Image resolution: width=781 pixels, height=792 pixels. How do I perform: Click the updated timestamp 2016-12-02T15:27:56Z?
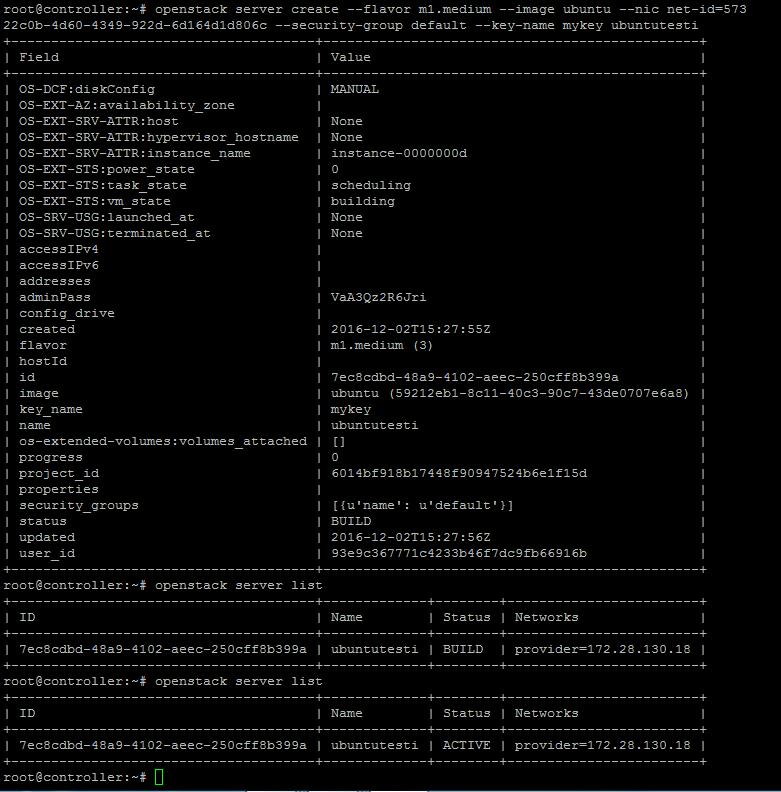pyautogui.click(x=410, y=537)
